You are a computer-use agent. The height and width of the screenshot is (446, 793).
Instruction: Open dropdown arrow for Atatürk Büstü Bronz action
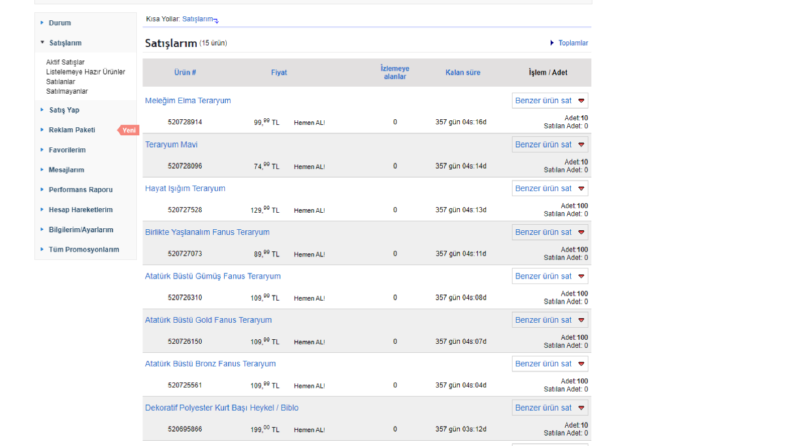pos(581,364)
